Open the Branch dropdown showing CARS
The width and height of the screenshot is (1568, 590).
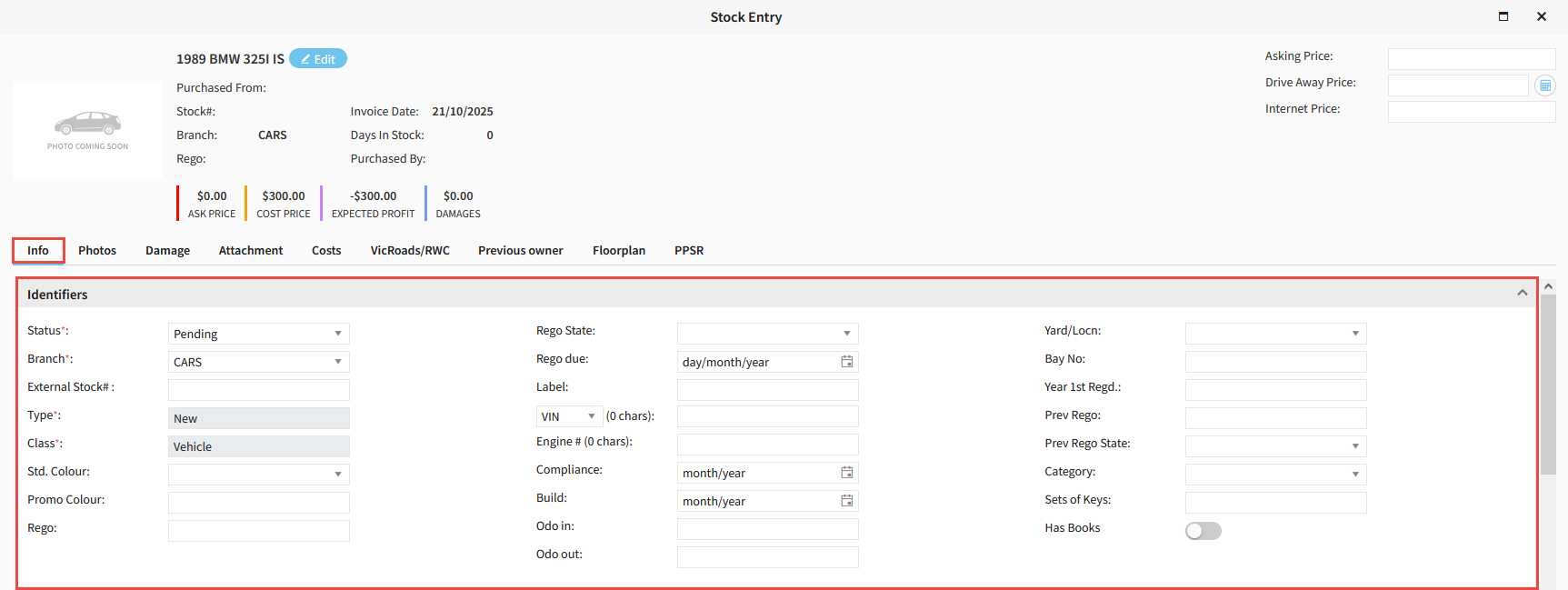click(259, 362)
